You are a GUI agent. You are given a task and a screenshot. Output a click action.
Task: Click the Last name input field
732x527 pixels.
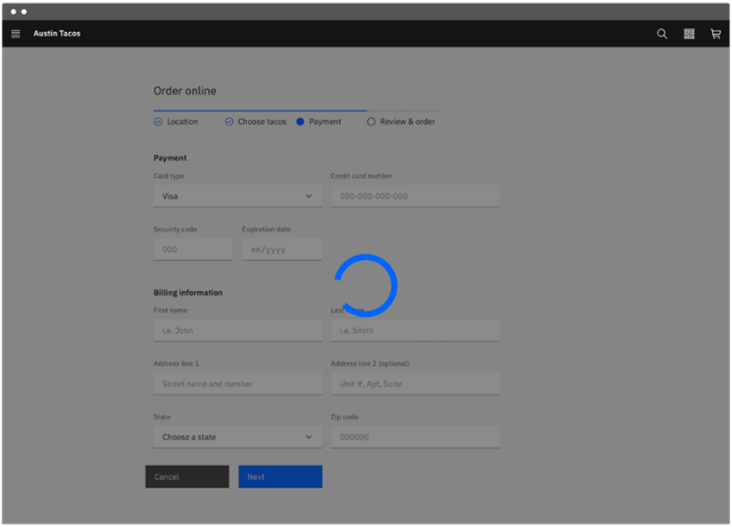coord(415,330)
